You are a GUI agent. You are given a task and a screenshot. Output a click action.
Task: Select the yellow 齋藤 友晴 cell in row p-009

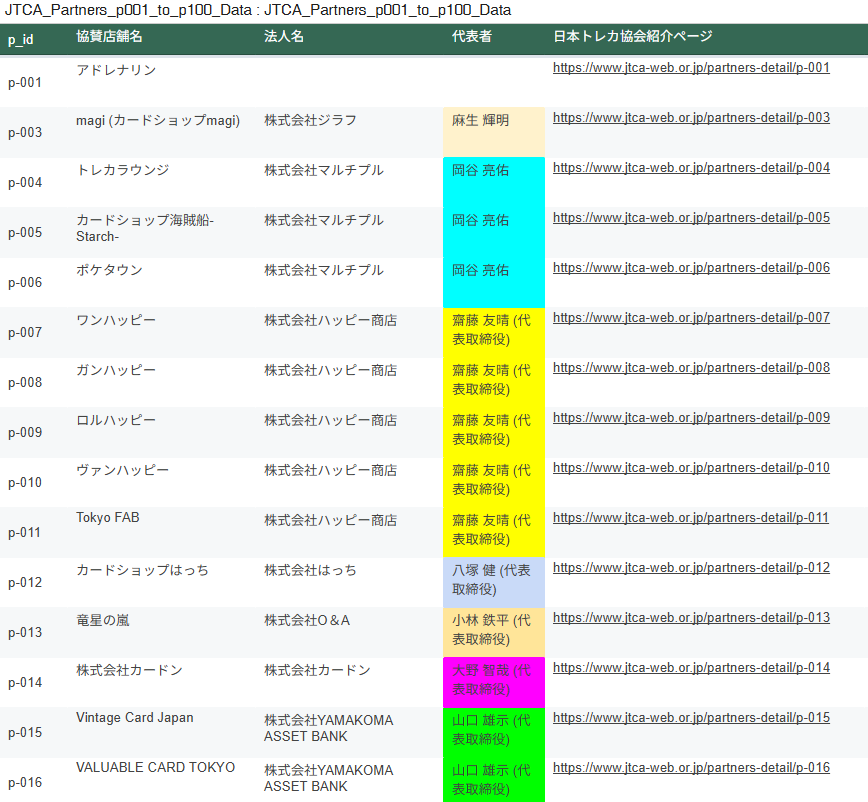(494, 432)
